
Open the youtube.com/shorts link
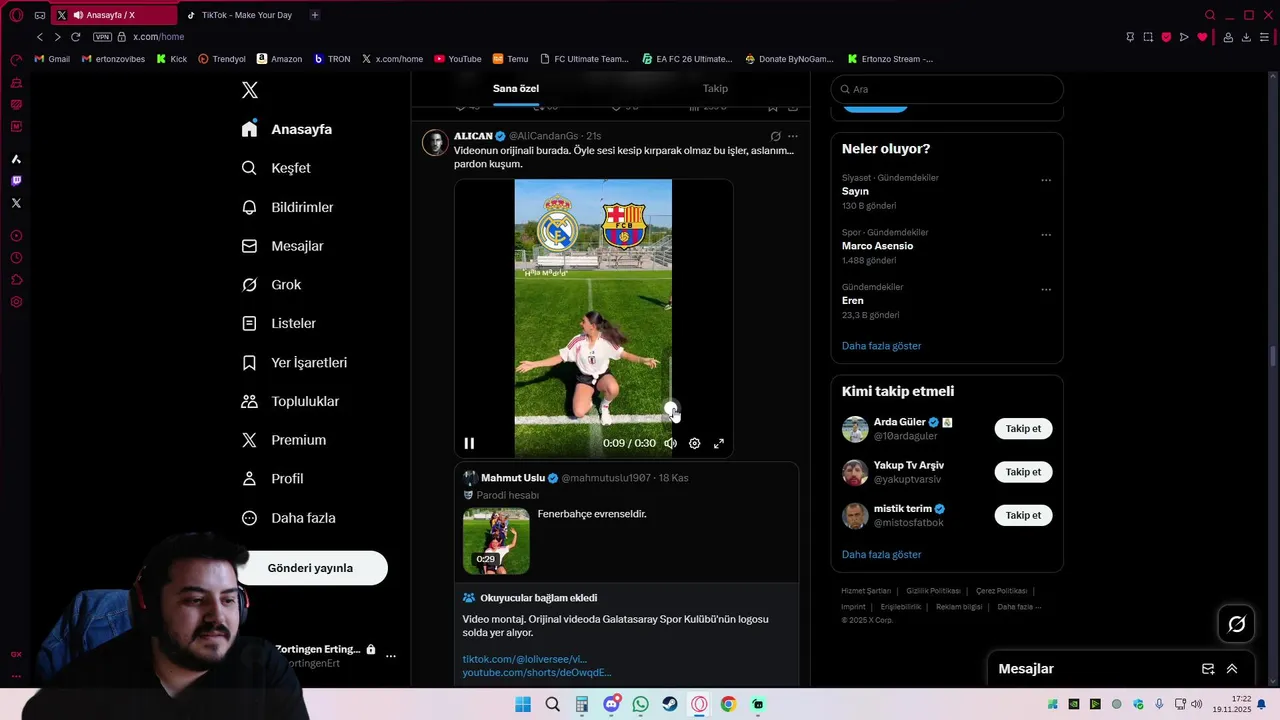(x=537, y=673)
